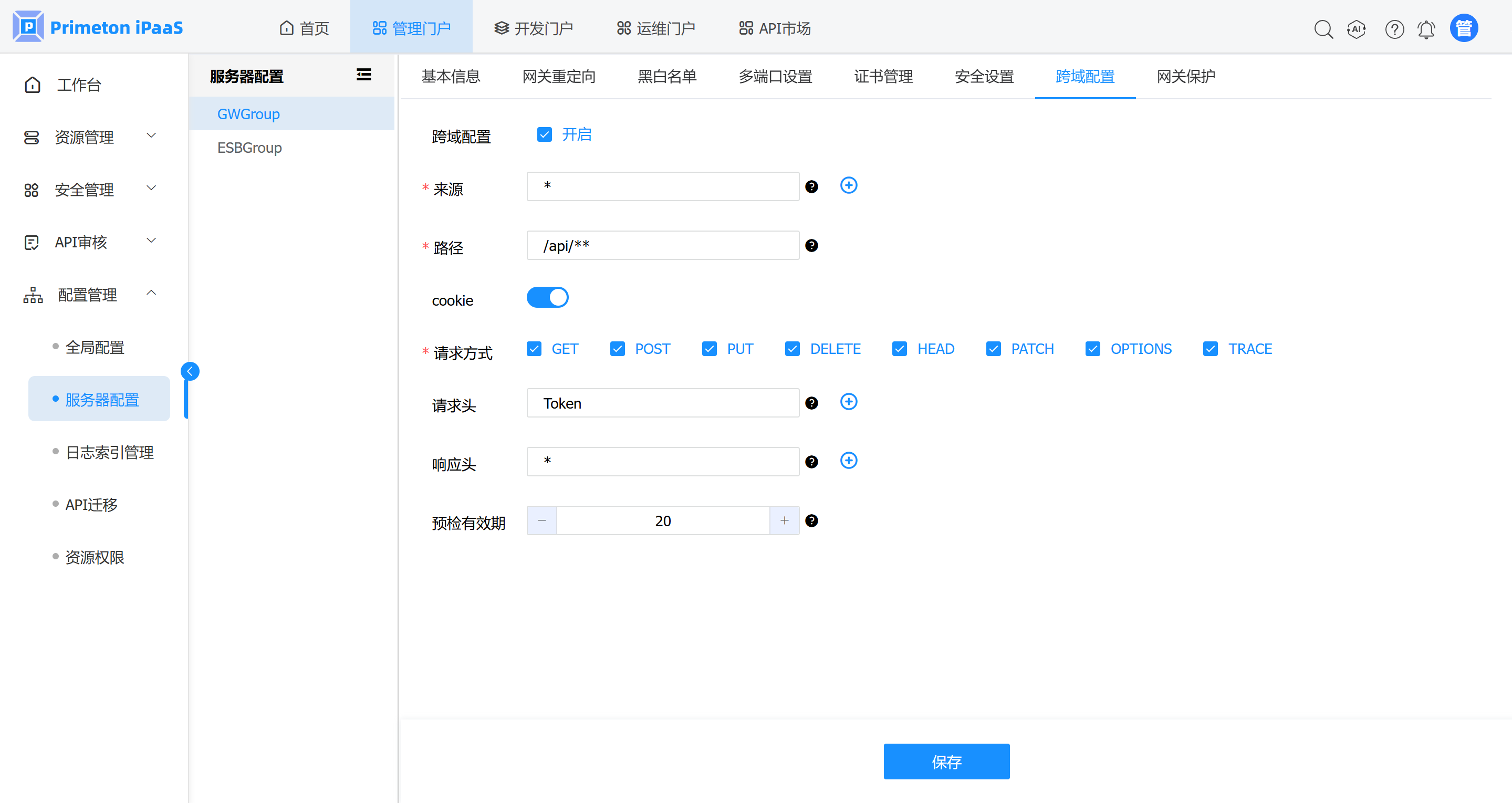Viewport: 1512px width, 803px height.
Task: Collapse sidebar with blue arrow button
Action: point(190,371)
